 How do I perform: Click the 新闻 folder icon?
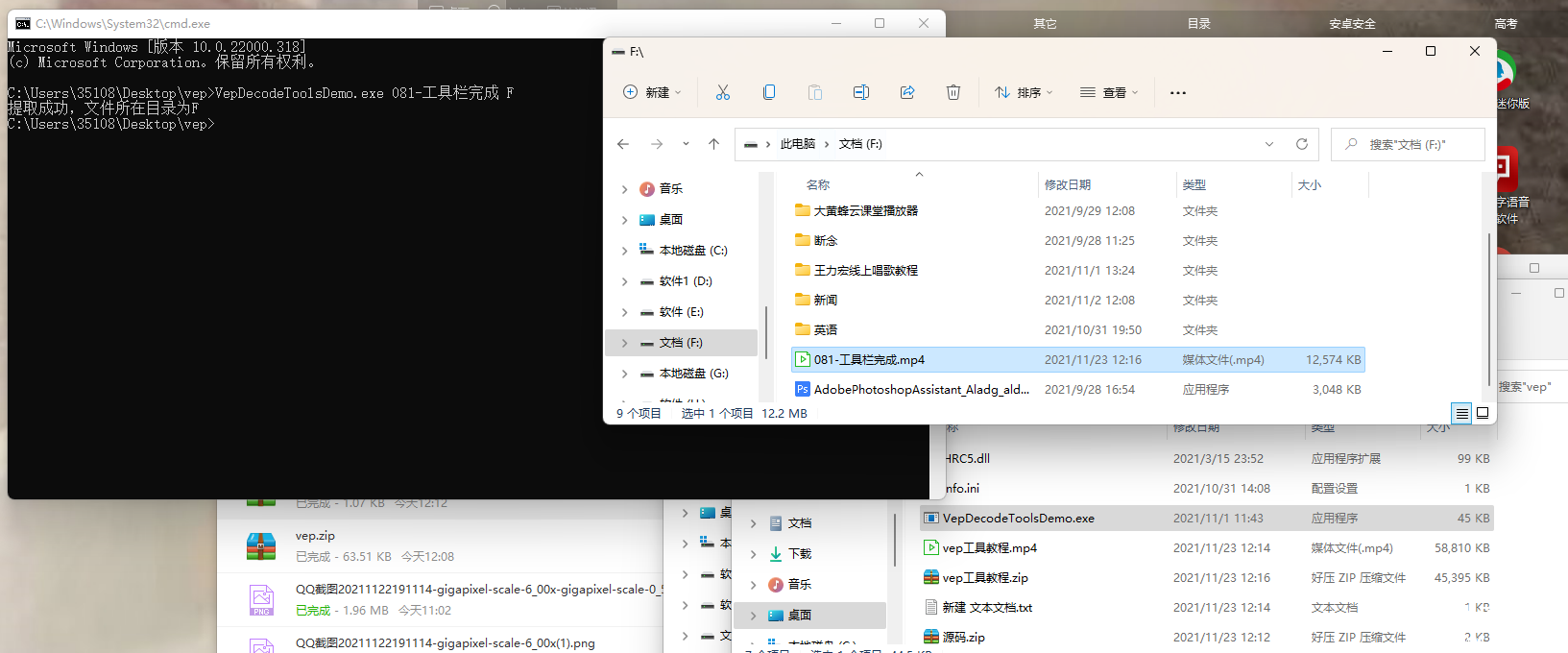pyautogui.click(x=803, y=300)
